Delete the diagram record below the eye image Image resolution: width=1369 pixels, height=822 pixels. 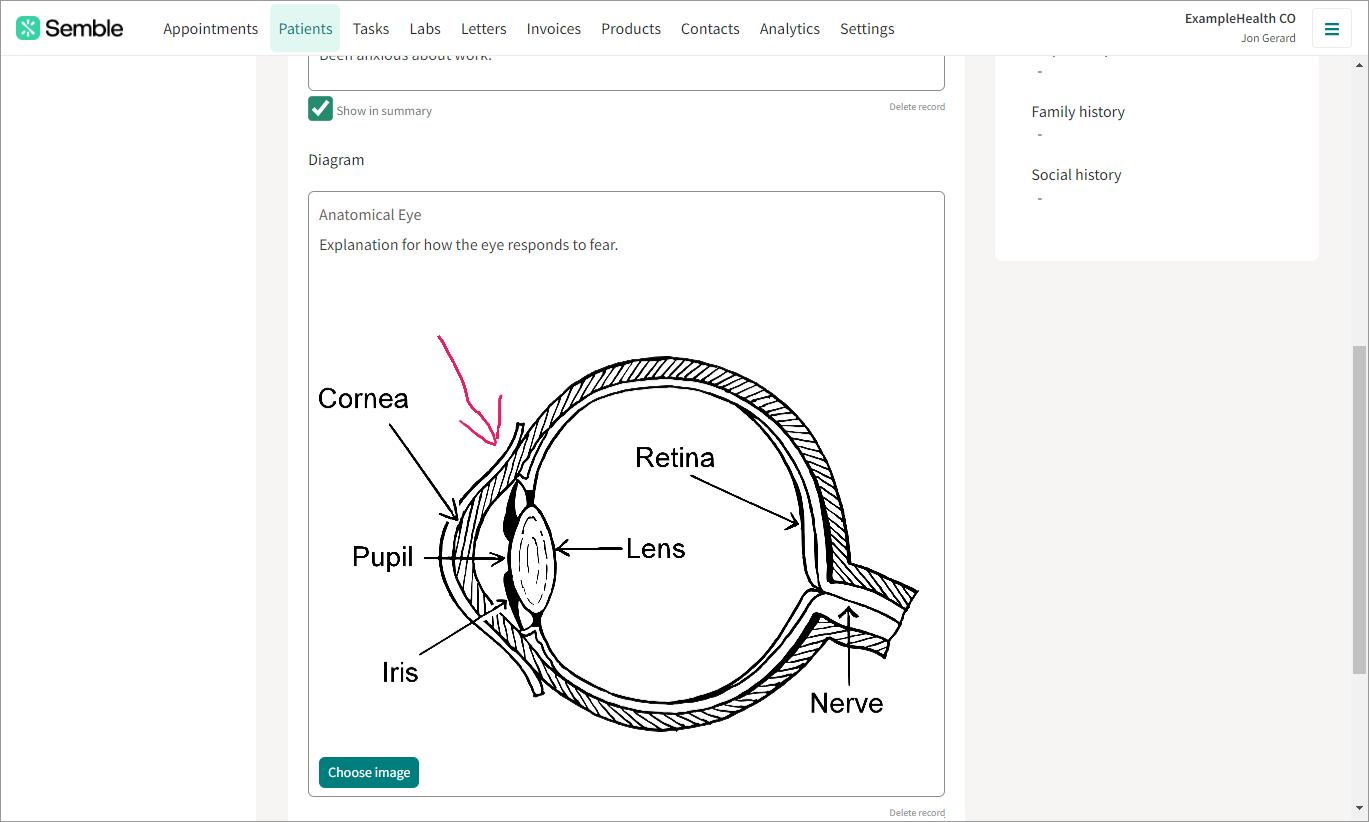click(x=917, y=813)
